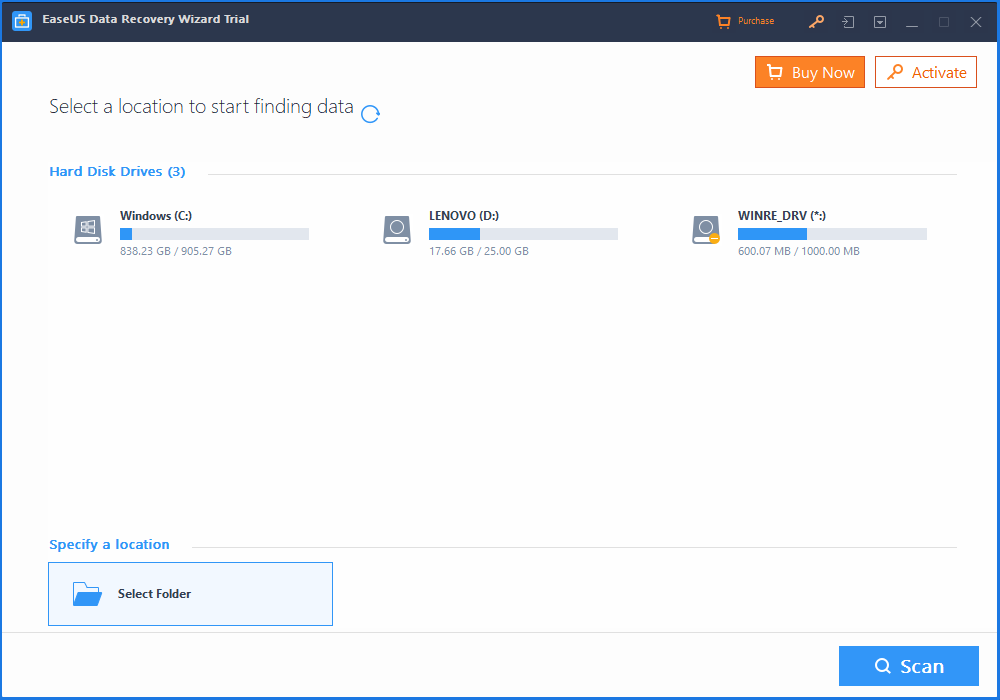
Task: Click the 838.23 GB / 905.27 GB text
Action: coord(175,251)
